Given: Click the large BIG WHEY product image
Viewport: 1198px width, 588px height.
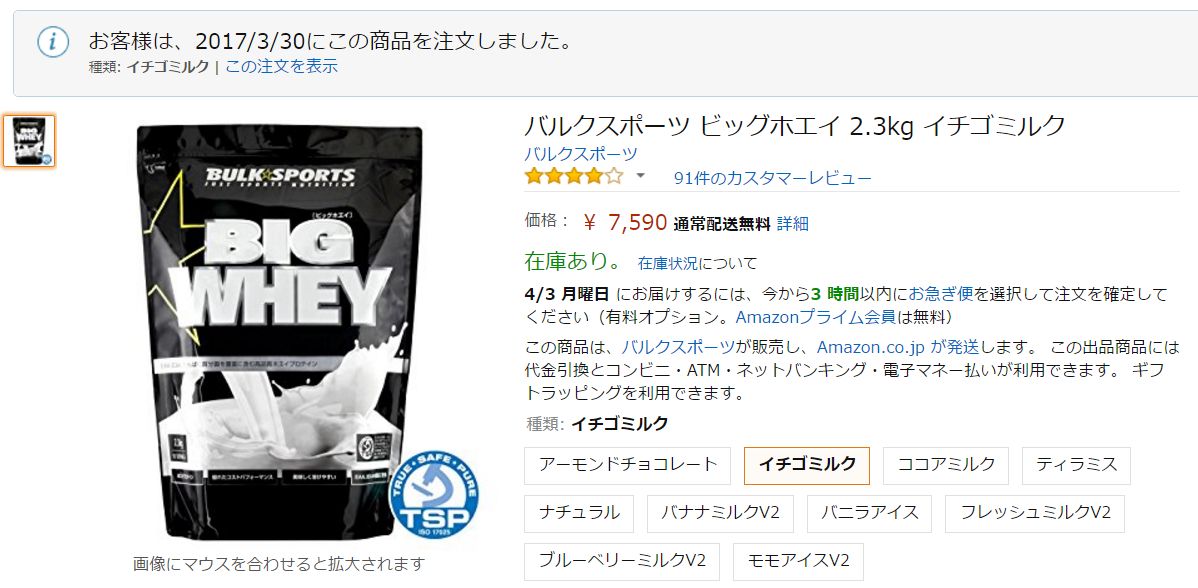Looking at the screenshot, I should tap(280, 331).
